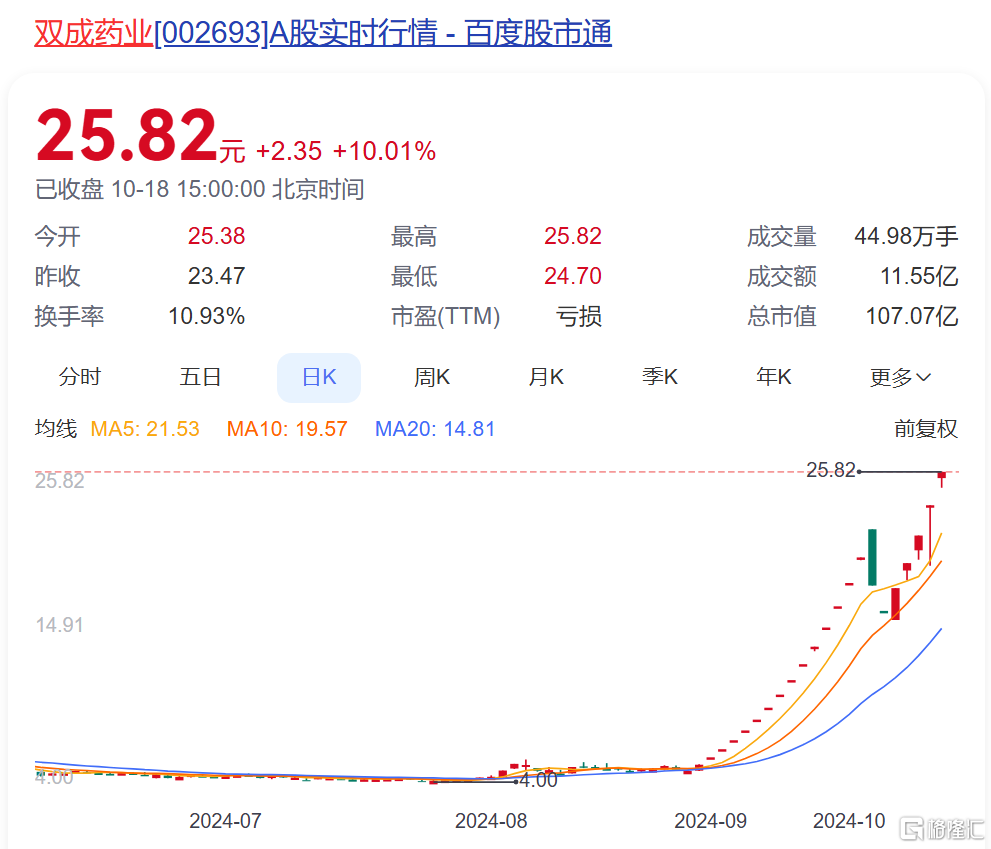
Task: Click the +2.35 price change value
Action: (289, 152)
